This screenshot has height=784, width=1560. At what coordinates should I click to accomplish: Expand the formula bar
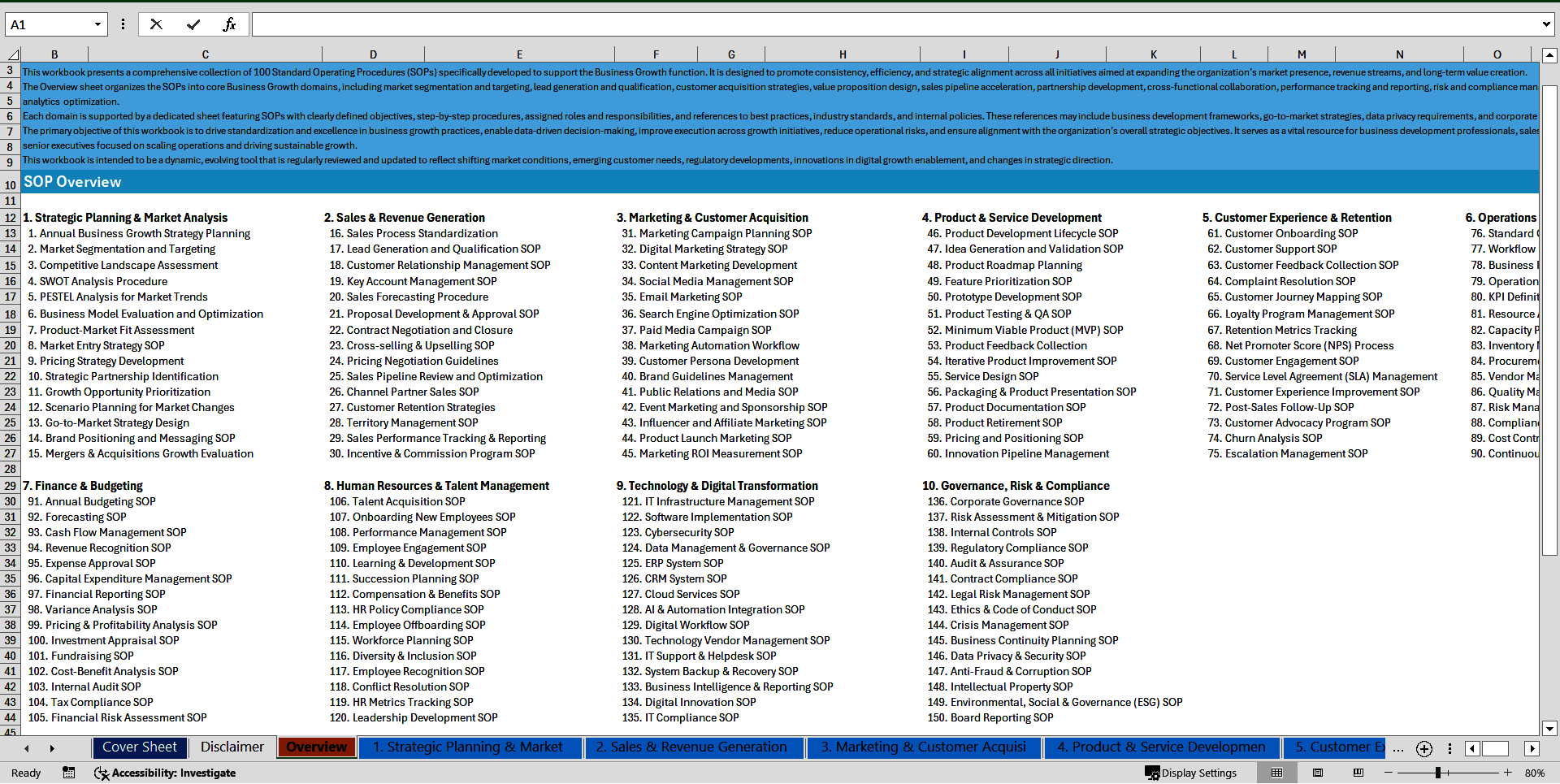1545,24
